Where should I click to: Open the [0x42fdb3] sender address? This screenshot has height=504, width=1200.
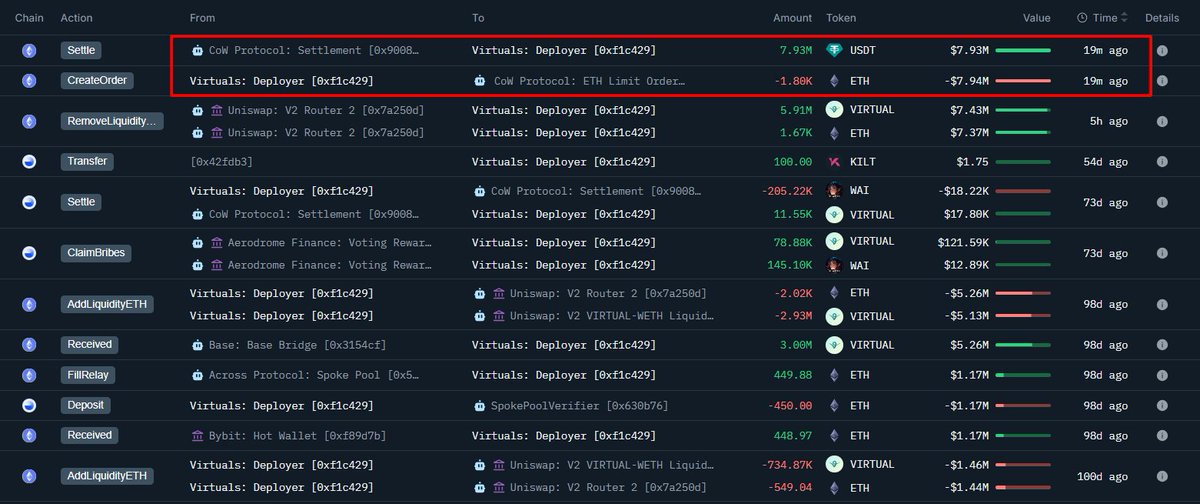(x=221, y=162)
